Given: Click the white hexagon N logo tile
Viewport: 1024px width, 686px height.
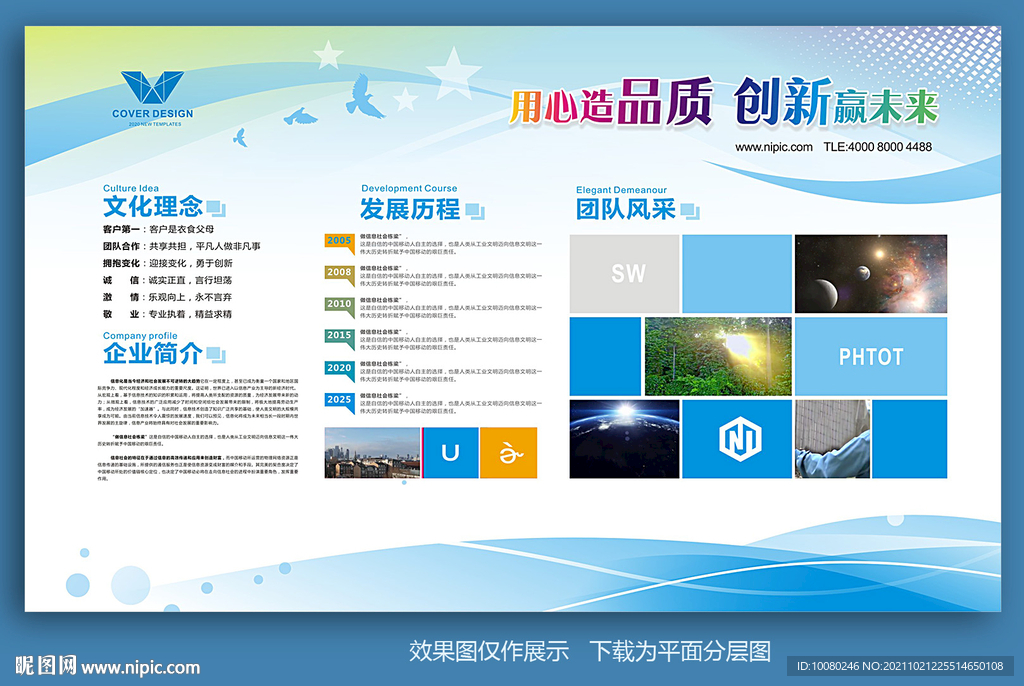Looking at the screenshot, I should tap(737, 439).
